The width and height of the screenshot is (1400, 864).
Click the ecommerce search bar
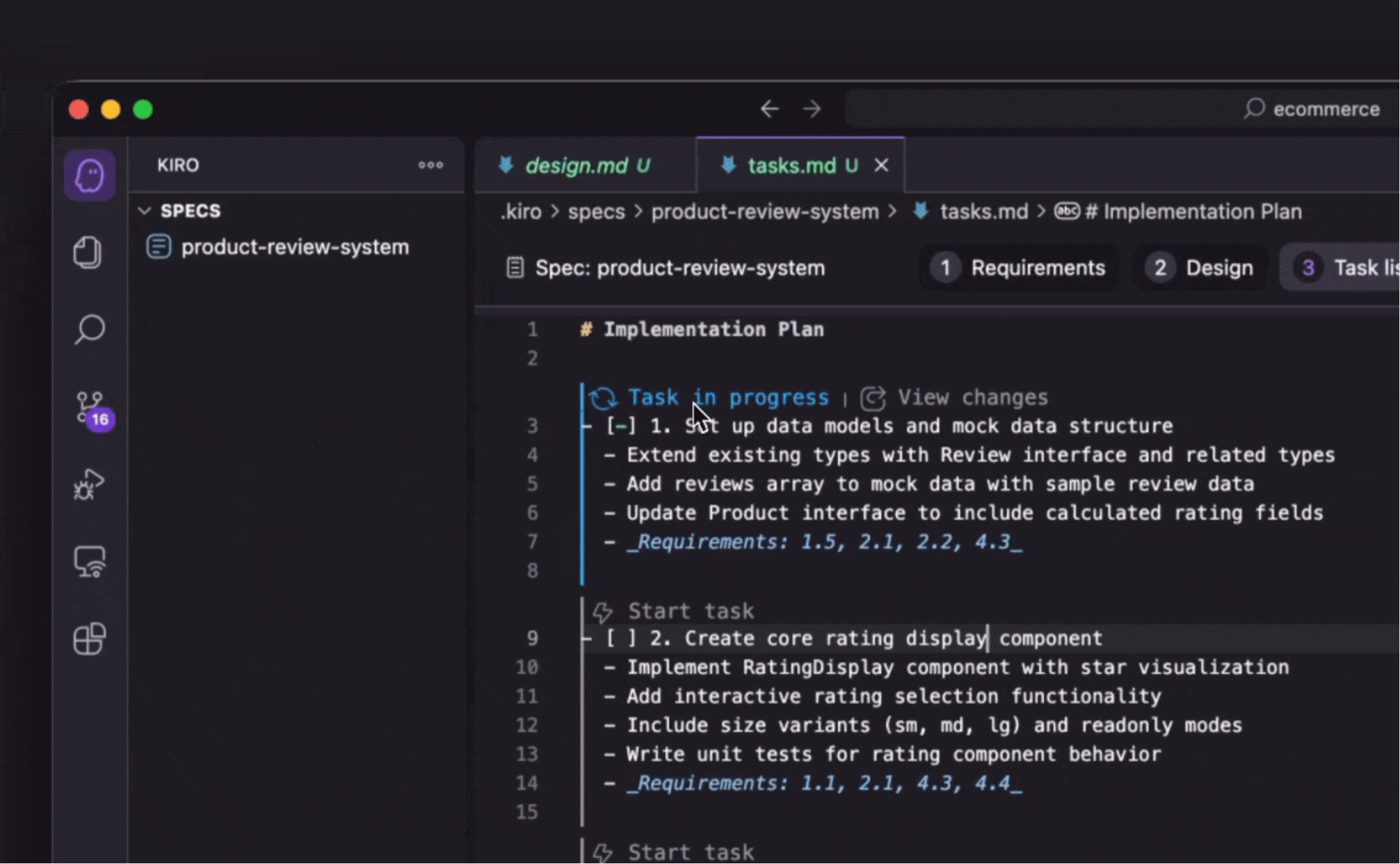(1122, 109)
